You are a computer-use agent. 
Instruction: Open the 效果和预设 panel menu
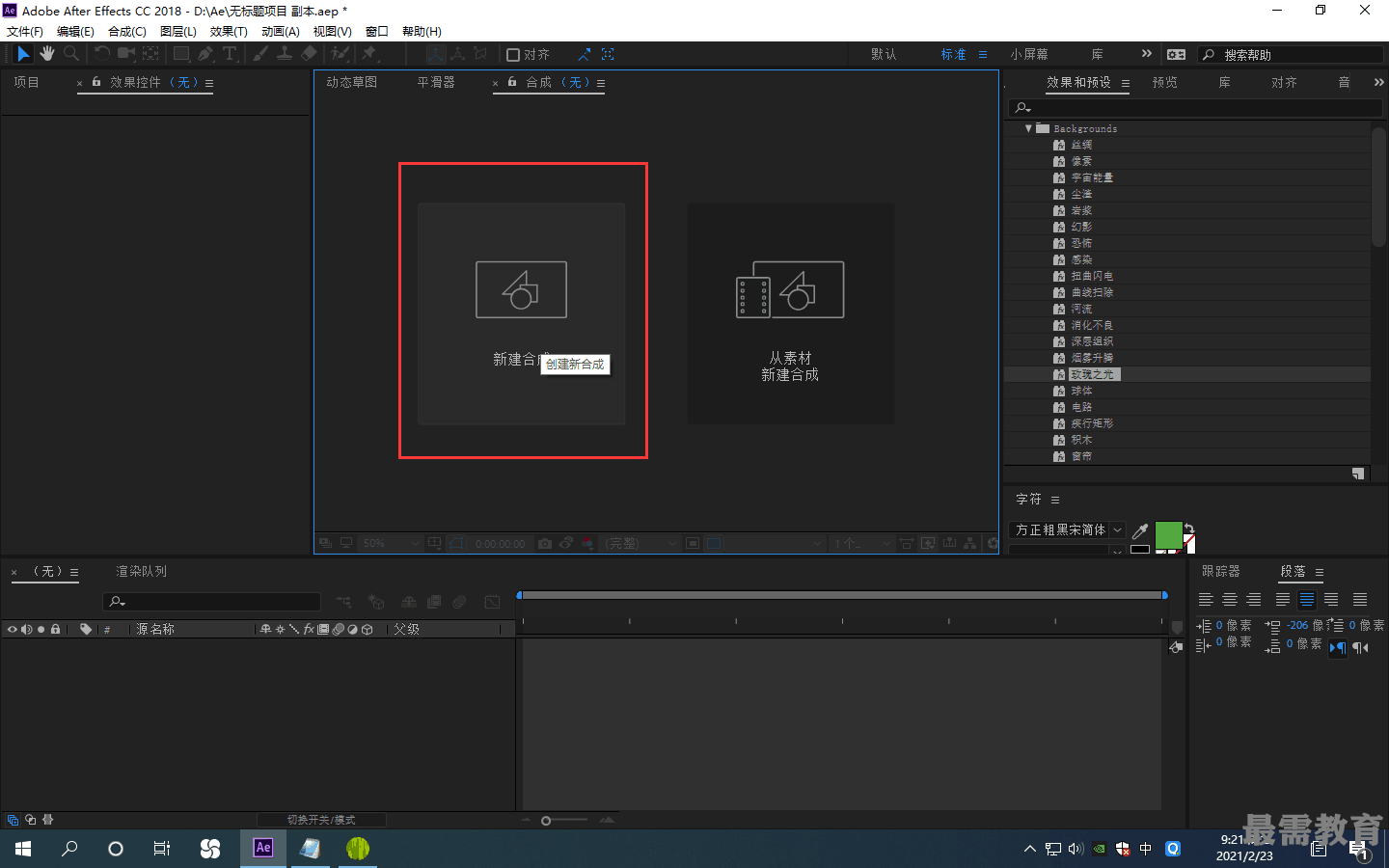[1126, 83]
